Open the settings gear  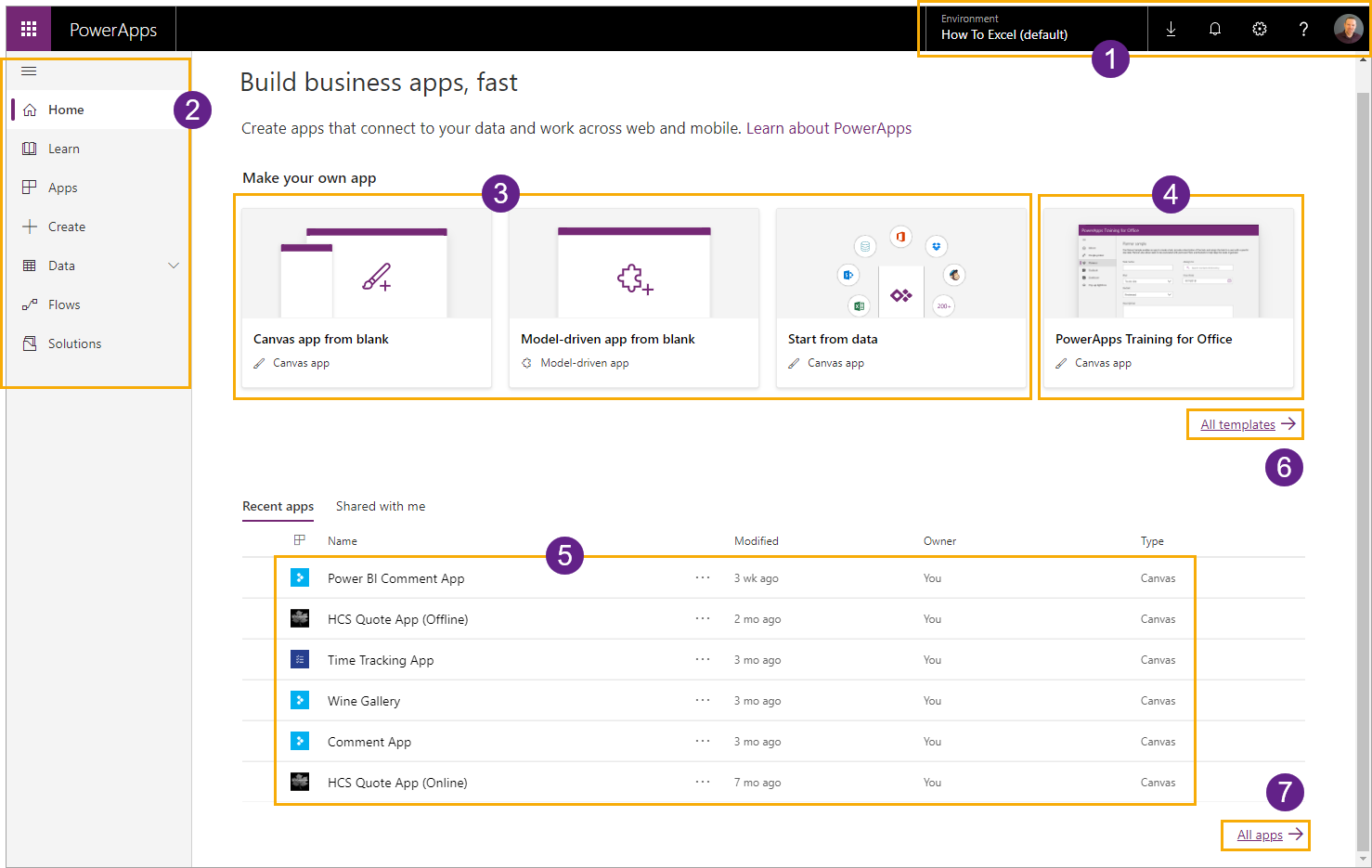click(1260, 29)
